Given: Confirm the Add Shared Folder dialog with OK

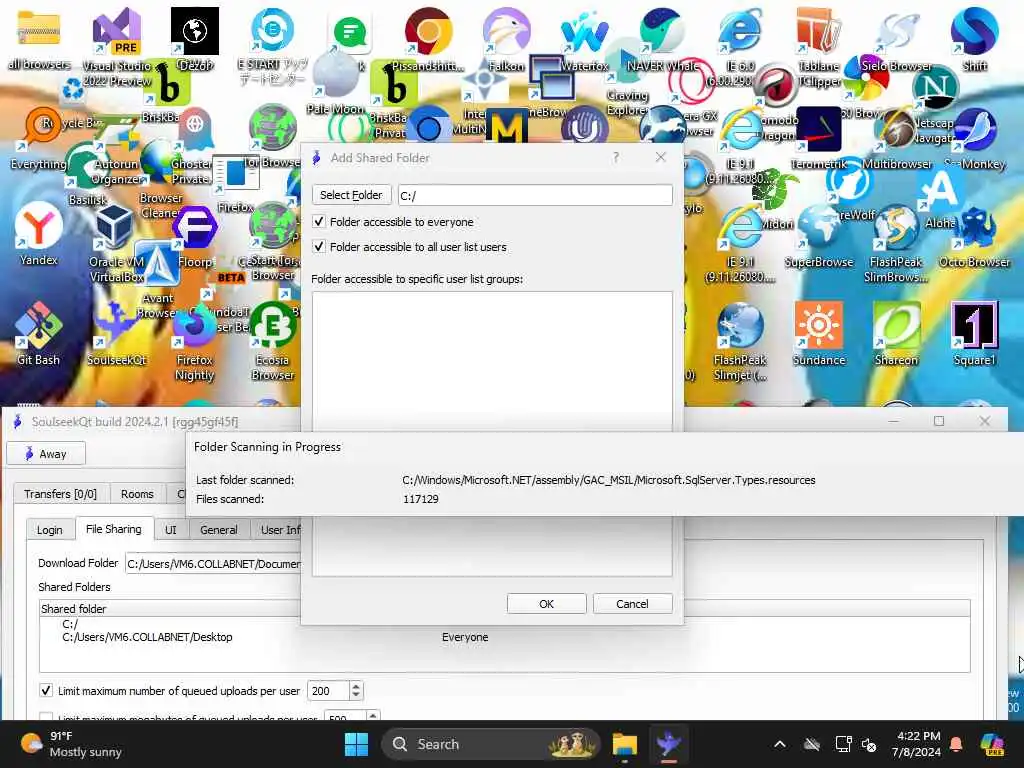Looking at the screenshot, I should [x=547, y=604].
